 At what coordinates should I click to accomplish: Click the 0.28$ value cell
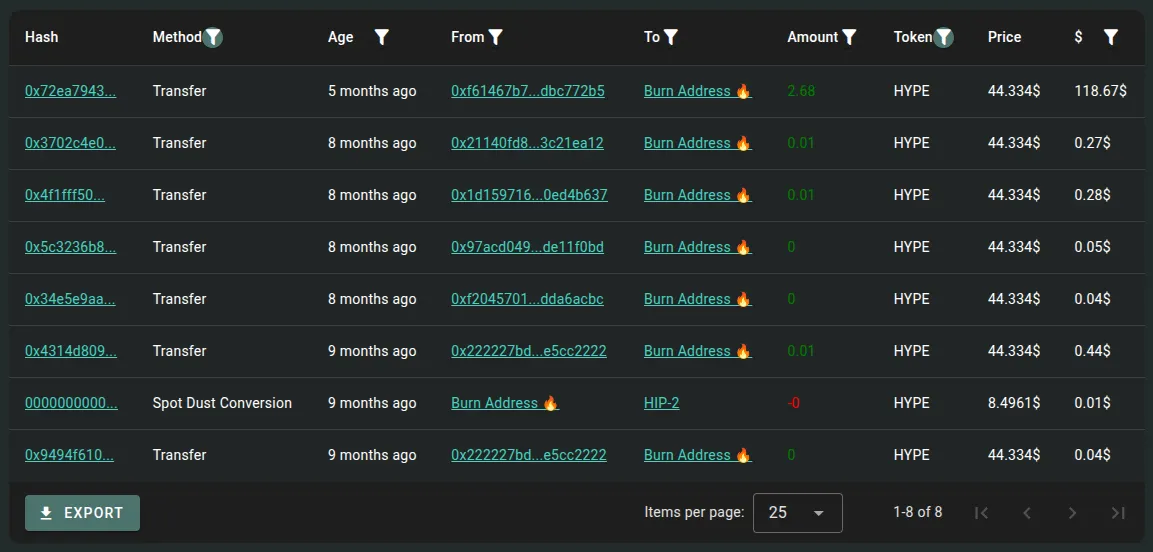[1093, 196]
